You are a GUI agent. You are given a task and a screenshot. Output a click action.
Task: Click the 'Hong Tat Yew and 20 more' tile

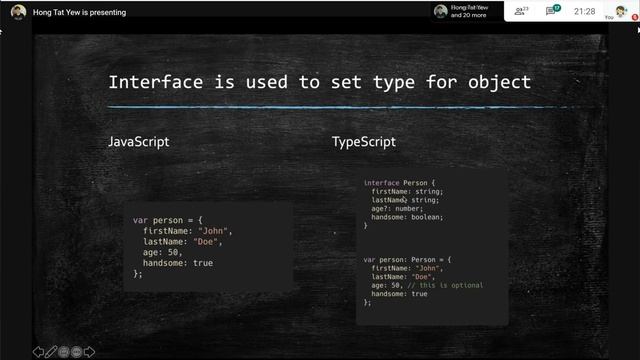click(x=468, y=11)
